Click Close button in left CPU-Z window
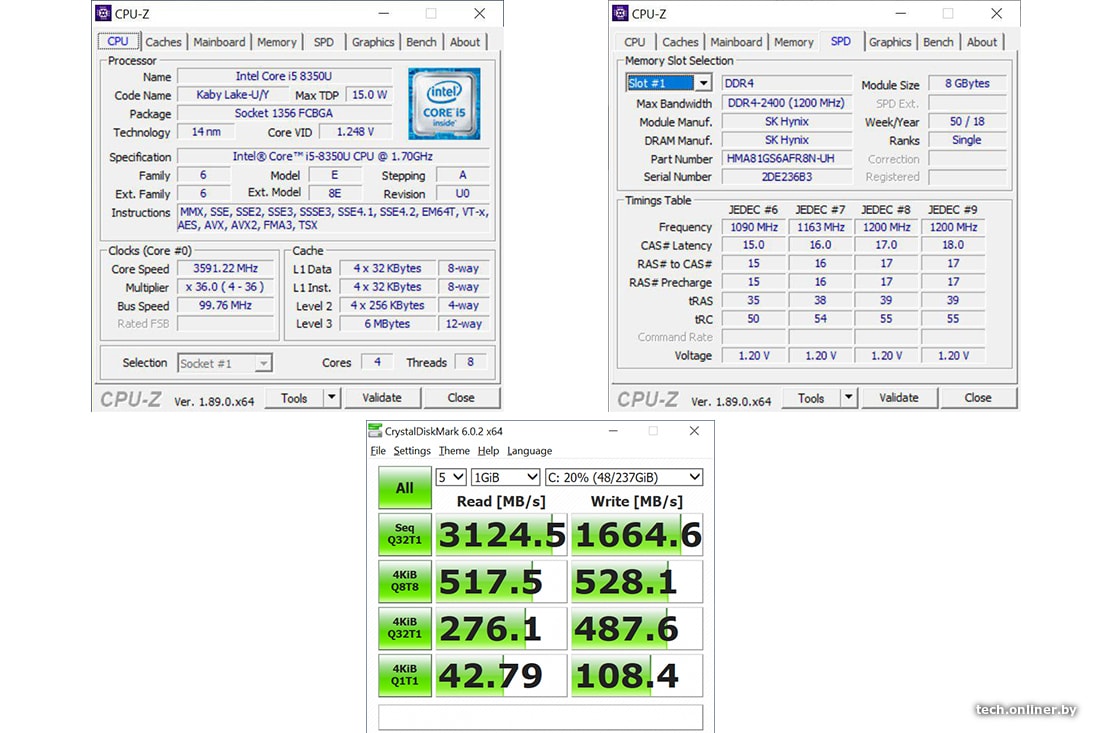This screenshot has height=733, width=1100. 461,398
